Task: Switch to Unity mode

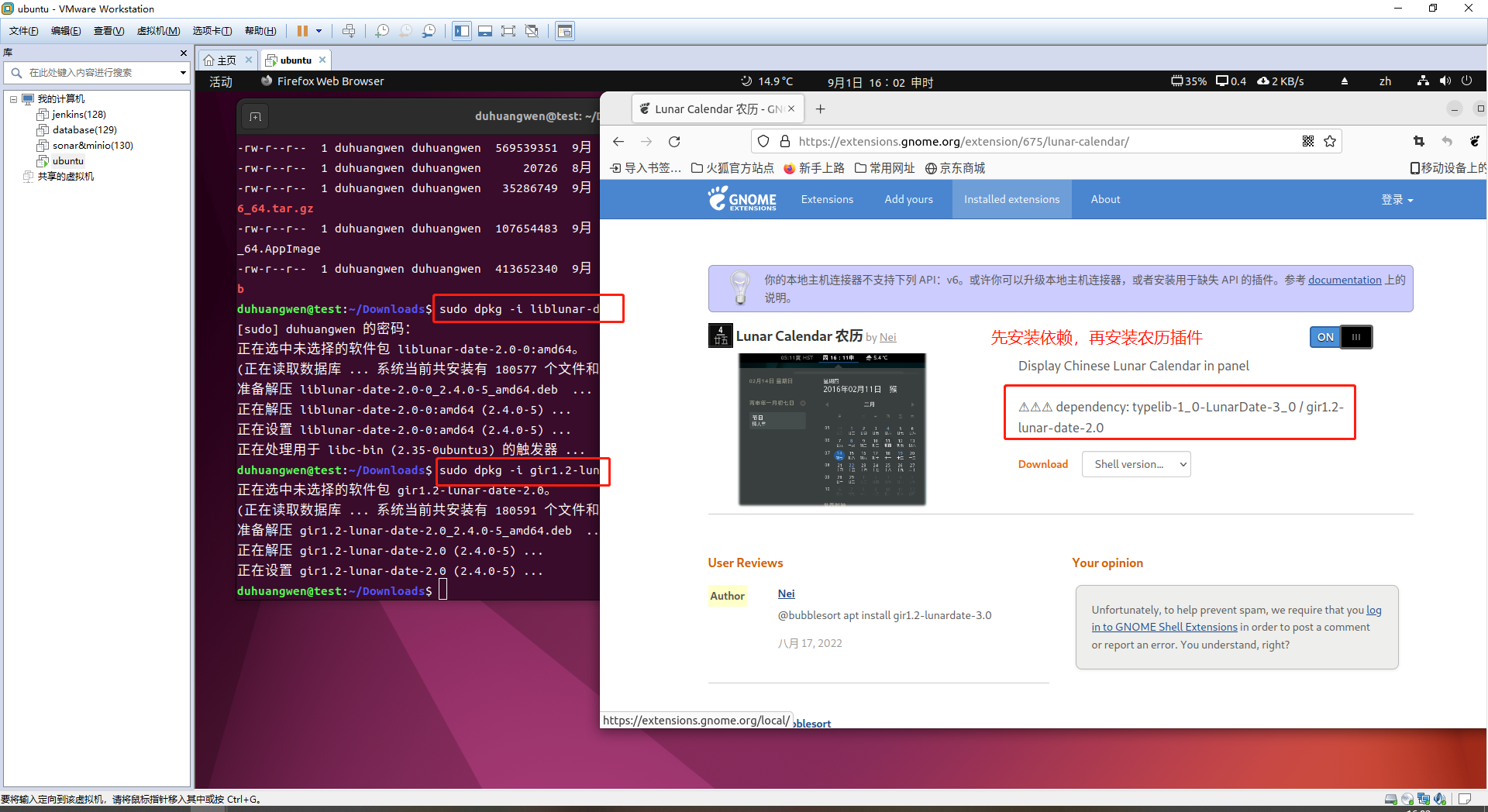Action: 532,31
